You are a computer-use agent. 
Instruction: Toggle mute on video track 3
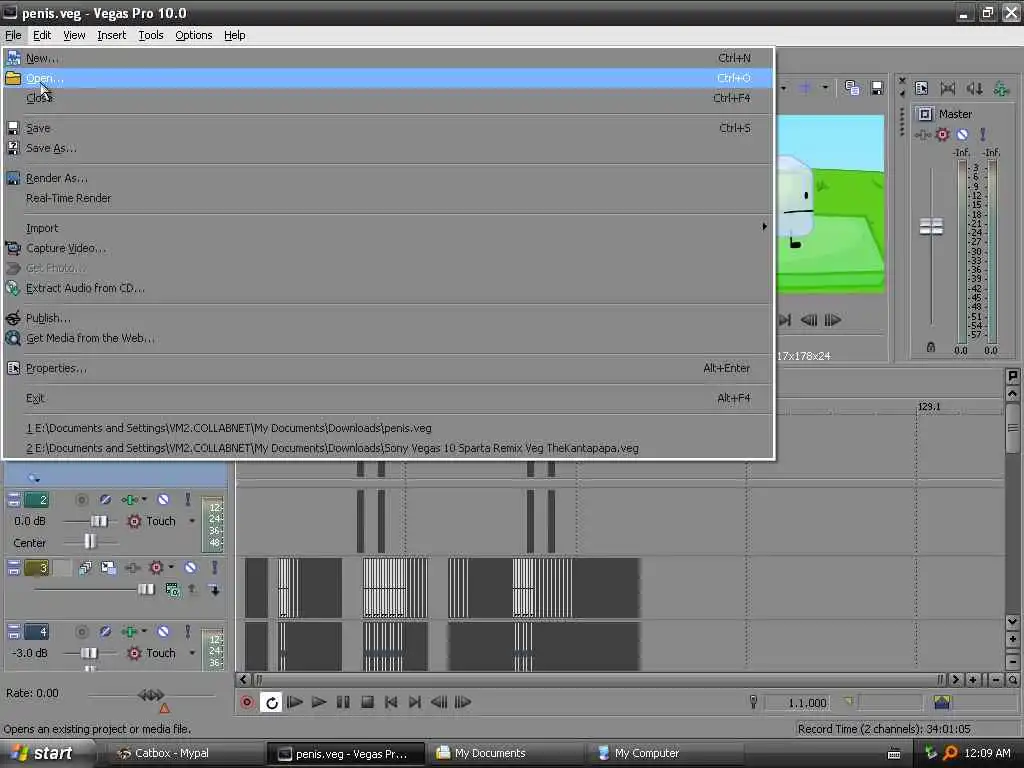[x=190, y=568]
